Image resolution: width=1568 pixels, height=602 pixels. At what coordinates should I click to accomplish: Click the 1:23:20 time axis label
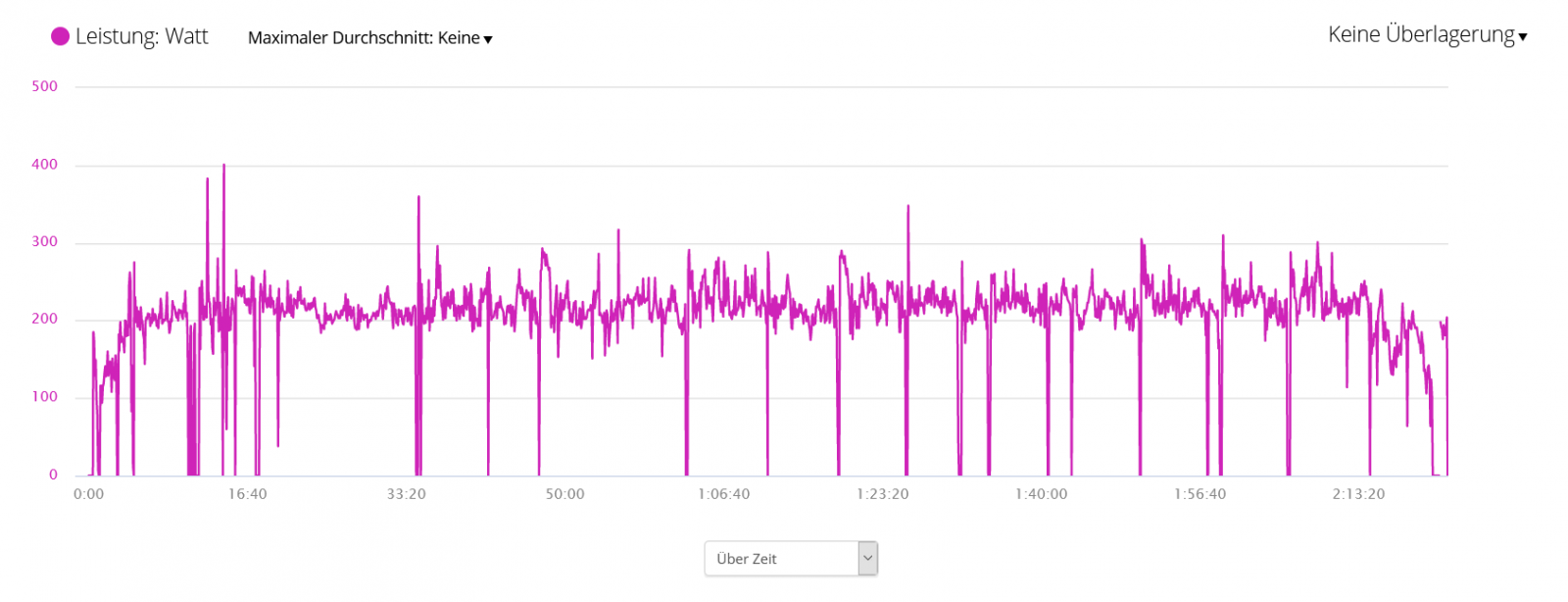point(882,494)
